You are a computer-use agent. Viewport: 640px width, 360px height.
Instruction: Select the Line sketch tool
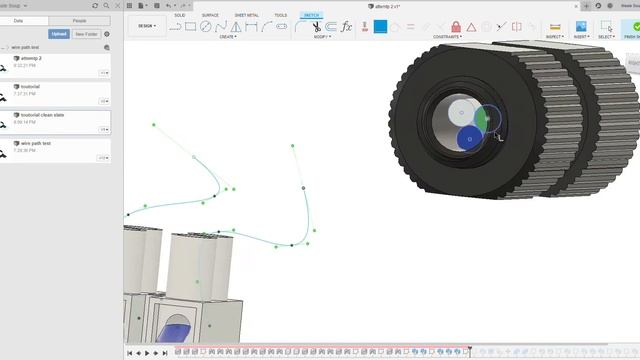pyautogui.click(x=176, y=27)
